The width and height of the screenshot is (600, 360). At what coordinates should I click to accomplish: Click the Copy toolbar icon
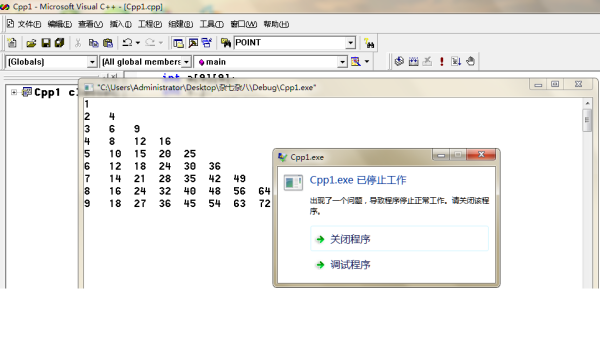93,43
